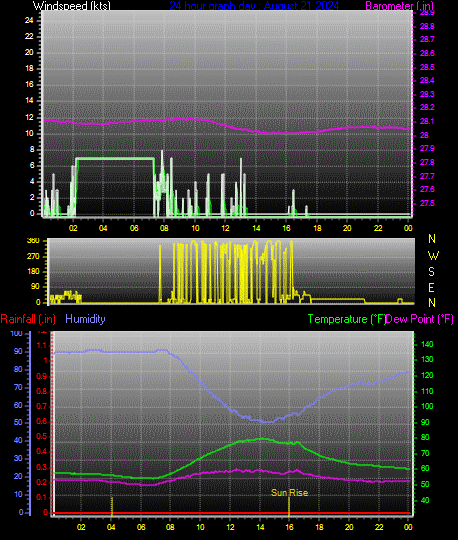The image size is (458, 540).
Task: Click the Windspeed (kts) axis title
Action: coord(72,6)
